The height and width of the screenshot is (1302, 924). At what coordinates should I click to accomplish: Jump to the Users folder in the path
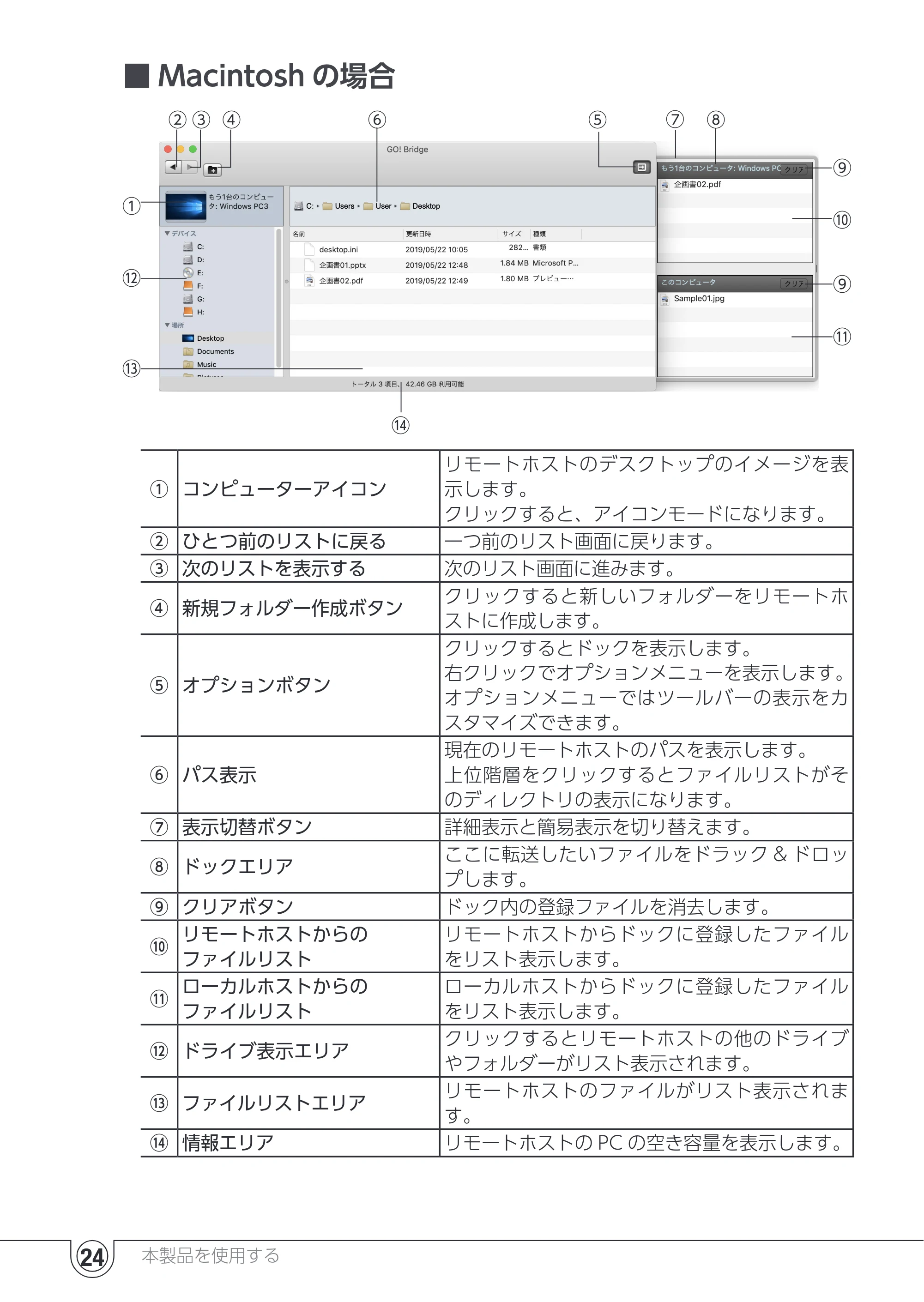338,206
